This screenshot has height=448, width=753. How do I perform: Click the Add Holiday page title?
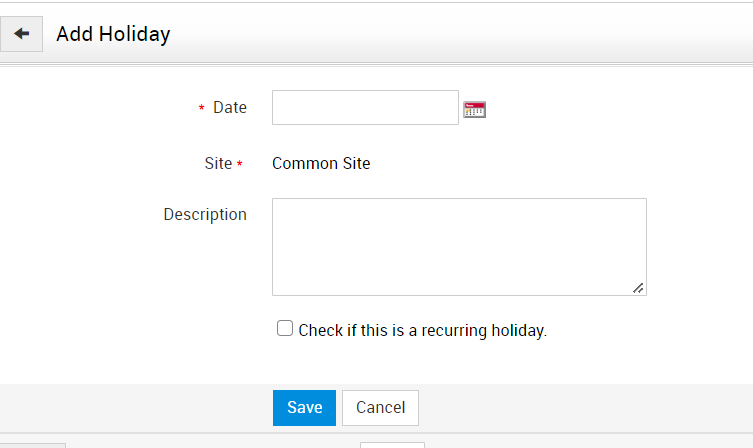coord(113,34)
